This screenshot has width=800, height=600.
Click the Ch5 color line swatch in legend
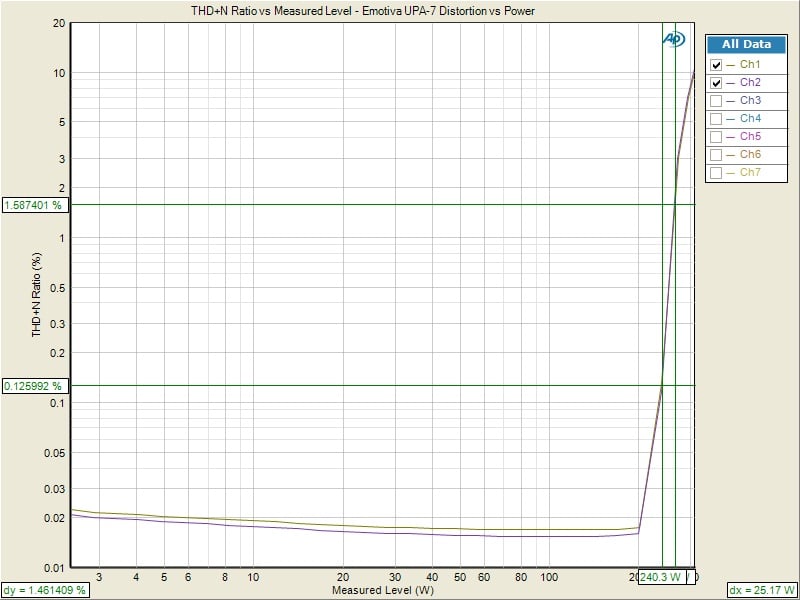[731, 137]
